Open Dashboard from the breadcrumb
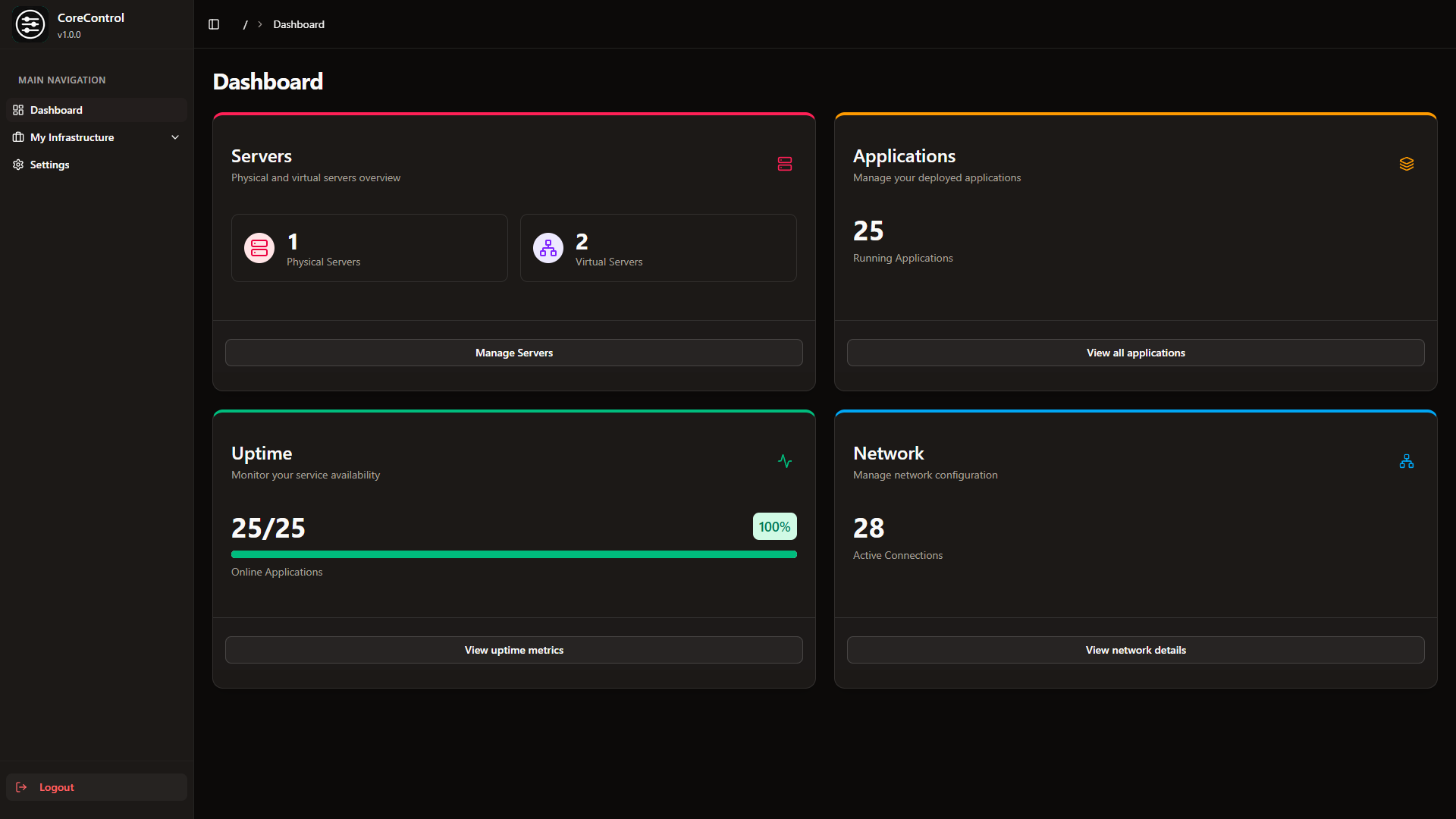Viewport: 1456px width, 819px height. (298, 24)
